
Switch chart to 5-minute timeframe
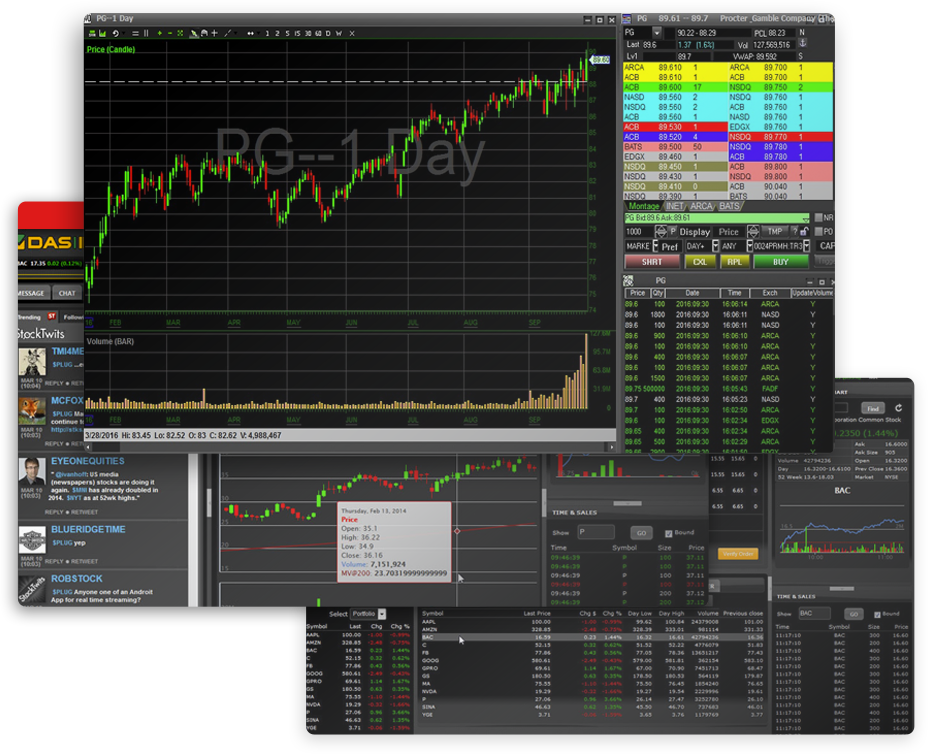coord(288,34)
